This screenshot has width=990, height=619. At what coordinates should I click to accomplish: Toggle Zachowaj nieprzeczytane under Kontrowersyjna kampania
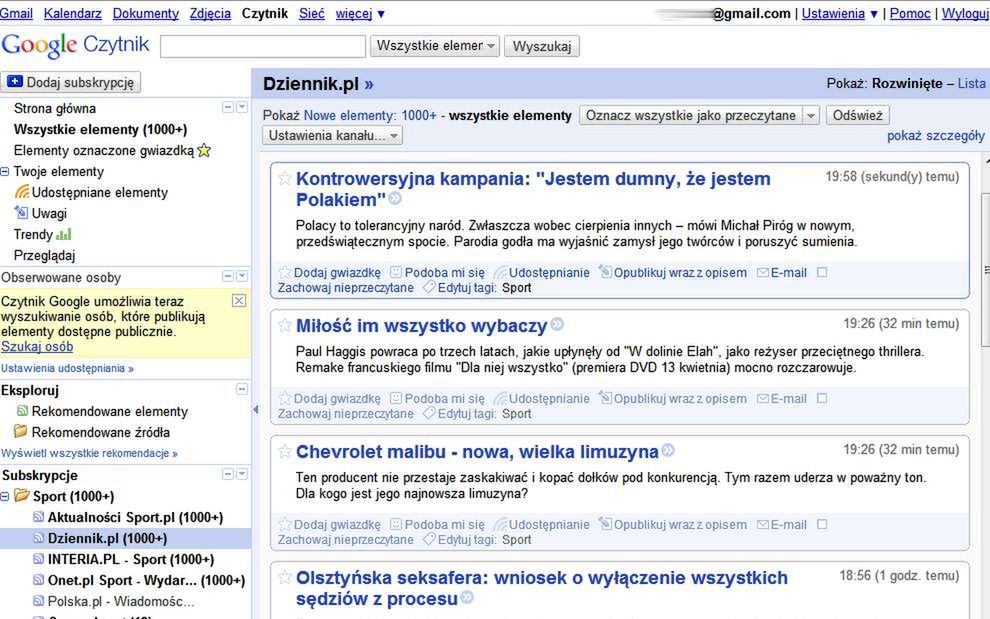pos(345,288)
